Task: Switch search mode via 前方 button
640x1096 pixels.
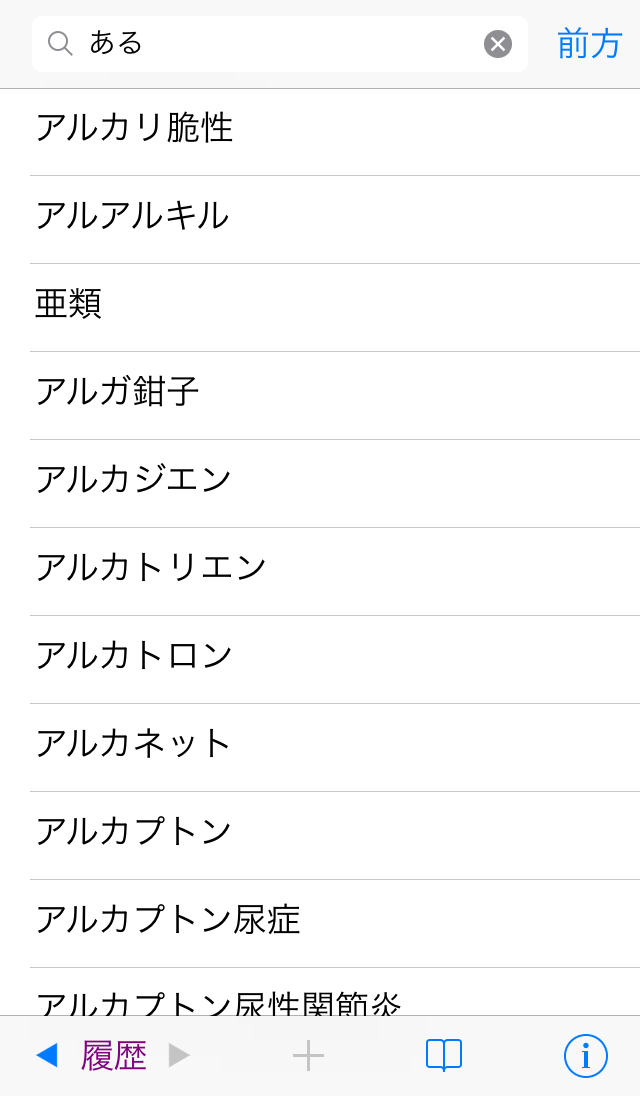Action: [x=590, y=44]
